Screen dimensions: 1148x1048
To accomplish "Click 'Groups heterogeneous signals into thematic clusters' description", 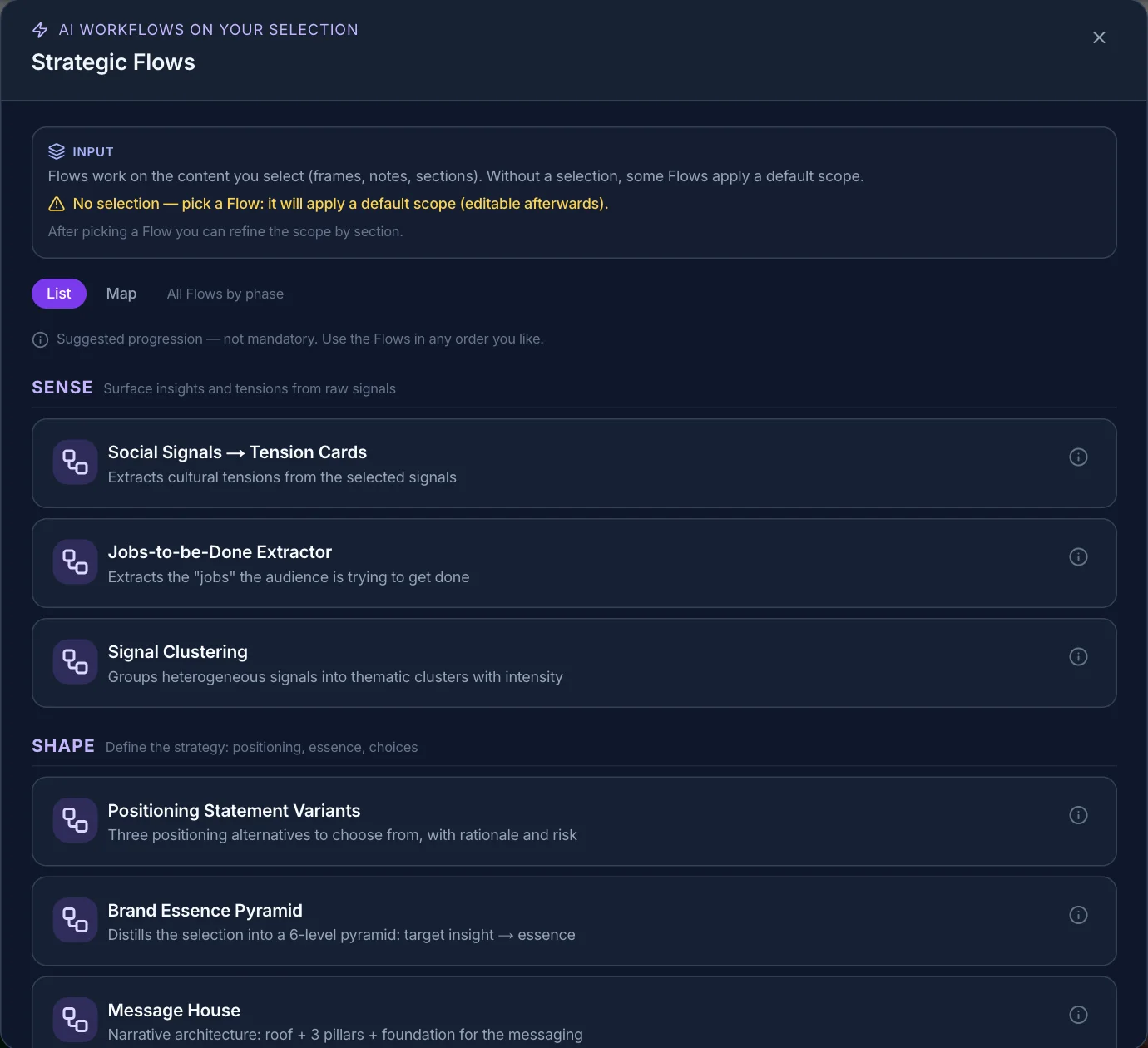I will (x=335, y=677).
